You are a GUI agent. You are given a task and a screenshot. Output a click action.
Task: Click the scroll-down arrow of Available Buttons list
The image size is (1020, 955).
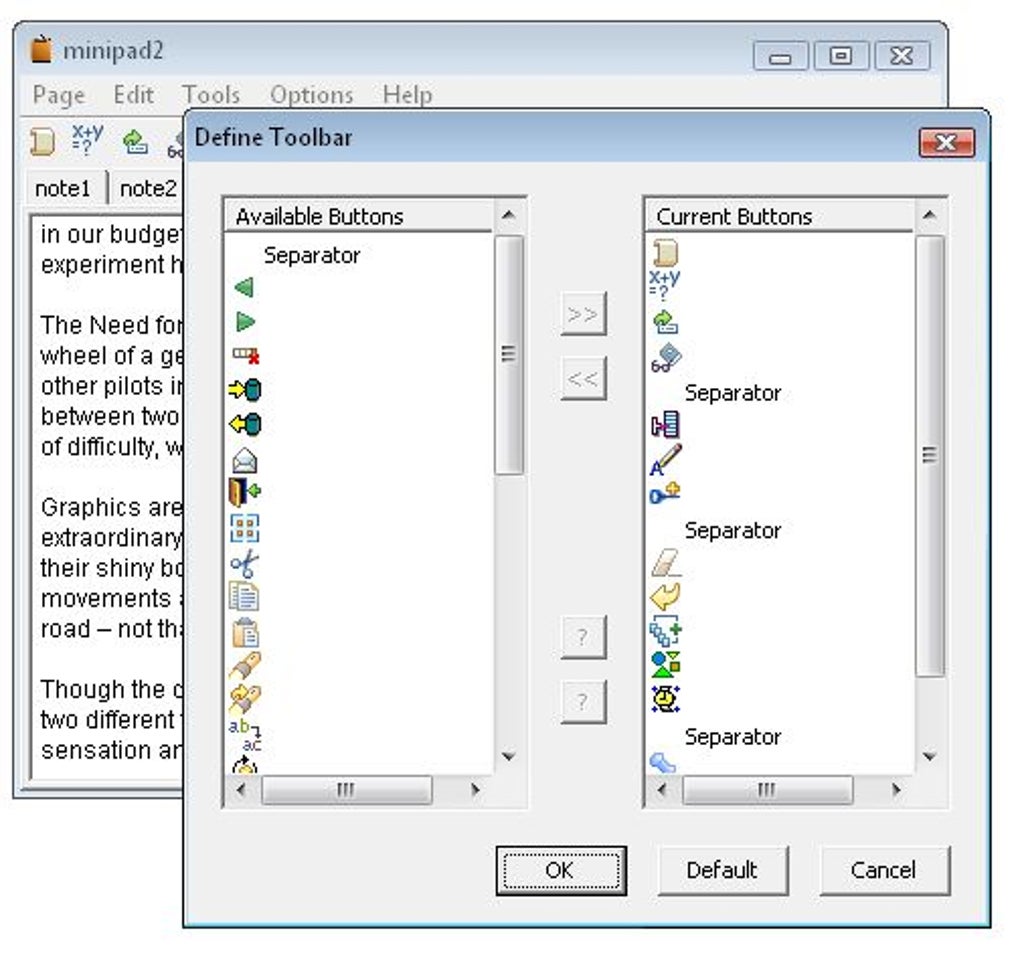[x=509, y=756]
